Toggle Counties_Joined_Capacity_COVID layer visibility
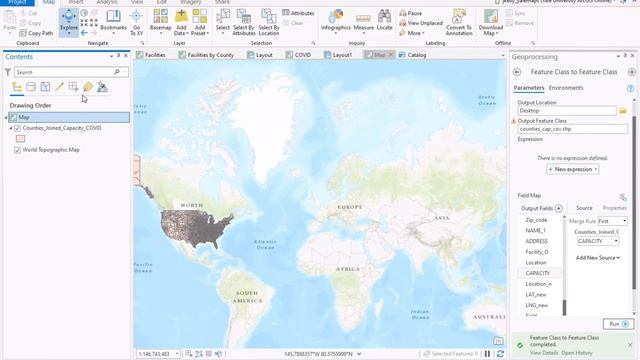This screenshot has width=640, height=360. pos(17,128)
